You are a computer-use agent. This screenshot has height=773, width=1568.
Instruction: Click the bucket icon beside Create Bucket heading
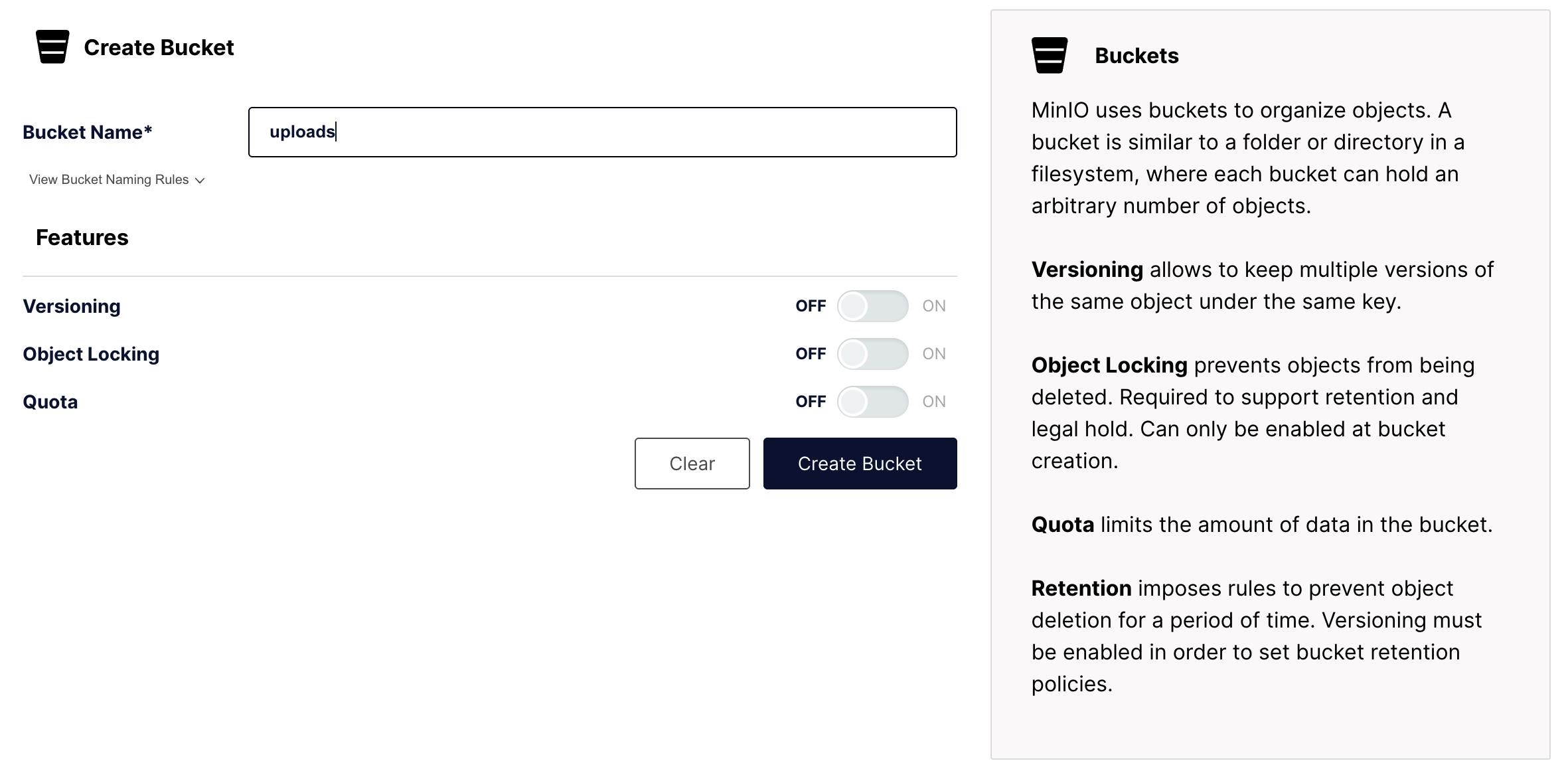[x=52, y=47]
